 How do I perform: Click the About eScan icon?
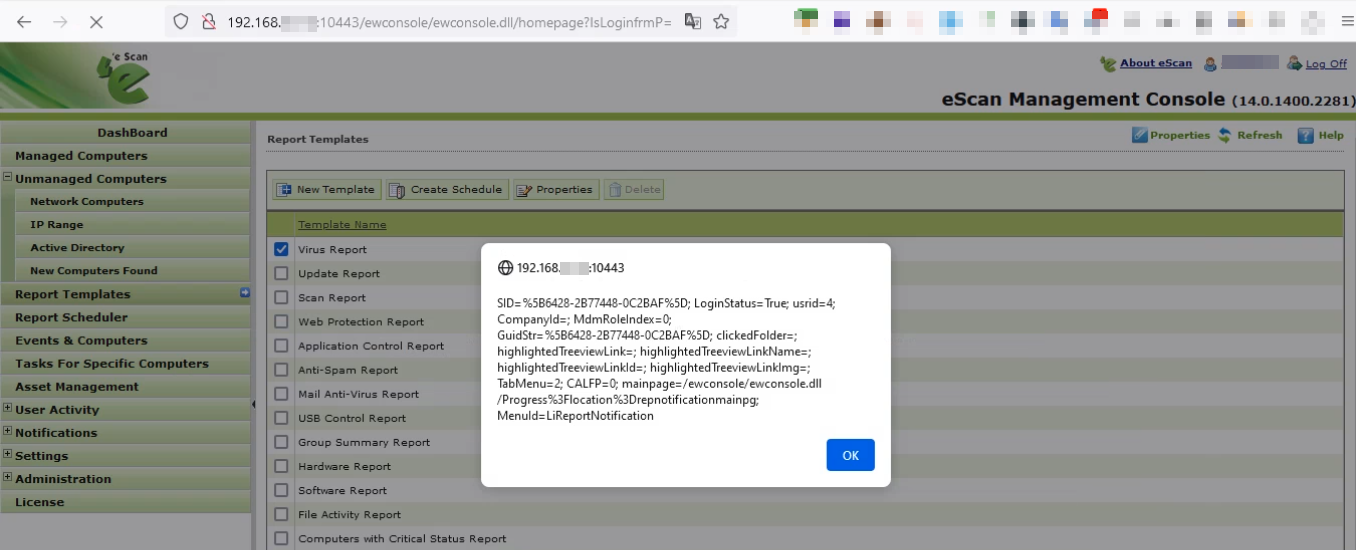1108,64
